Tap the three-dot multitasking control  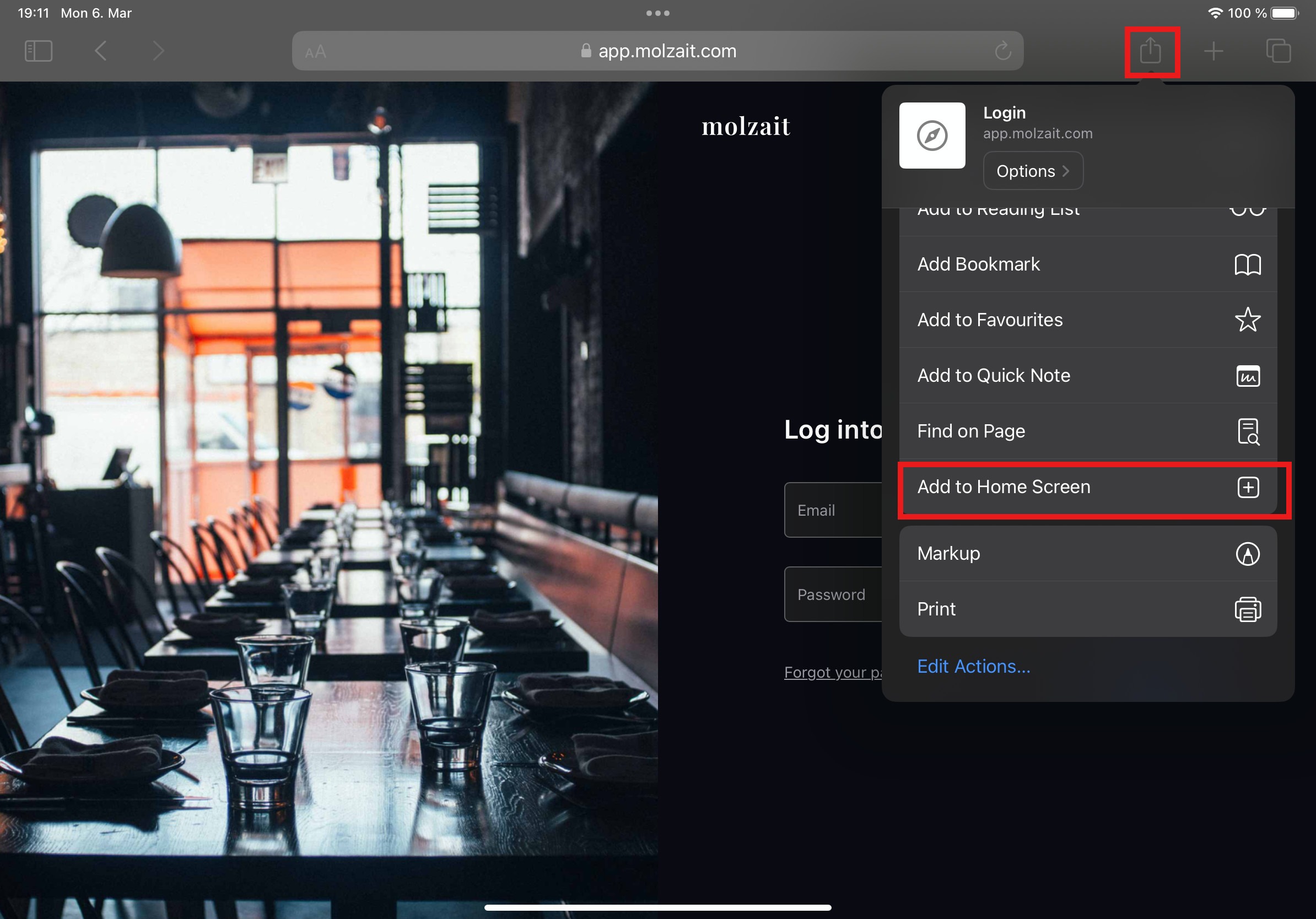(x=658, y=13)
